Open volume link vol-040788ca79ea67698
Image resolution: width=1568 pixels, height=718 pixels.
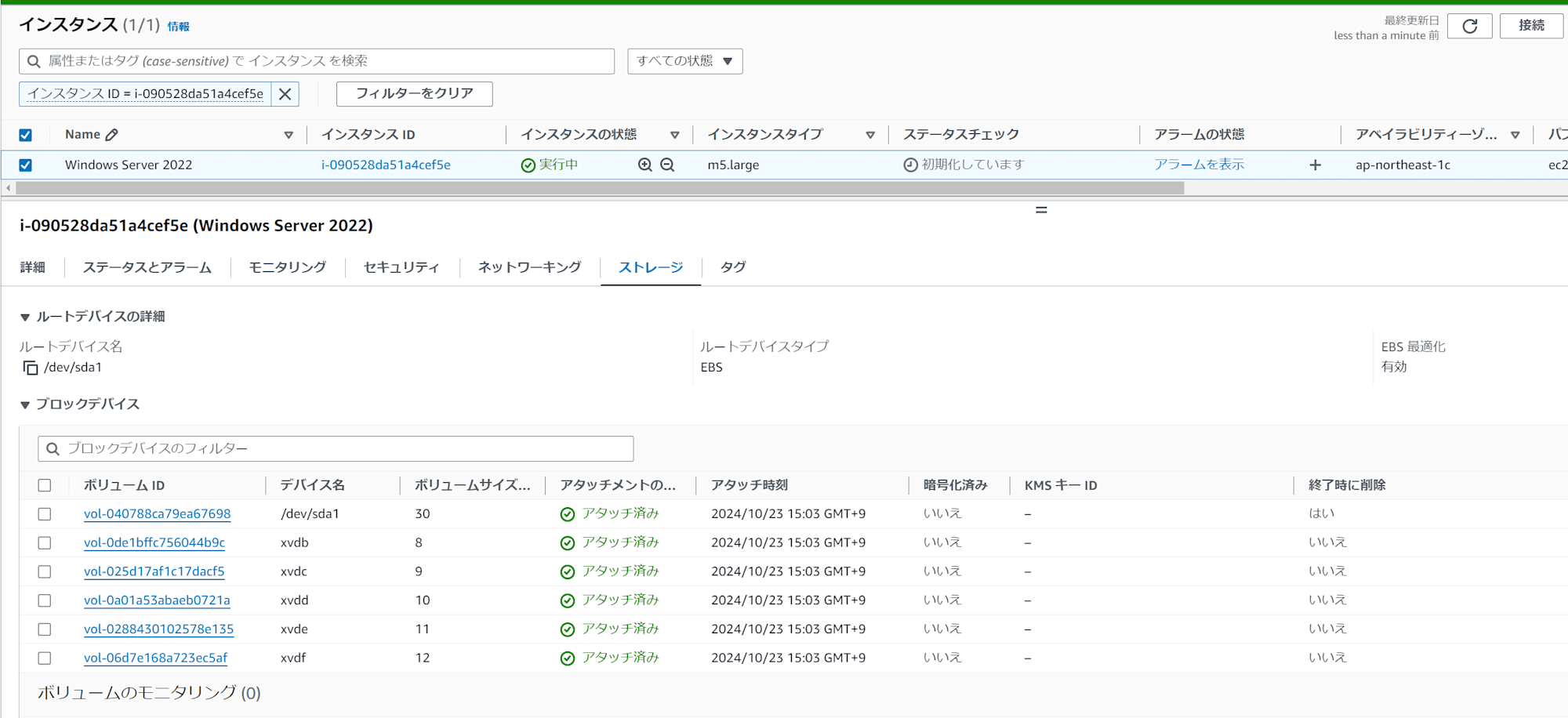pos(158,514)
